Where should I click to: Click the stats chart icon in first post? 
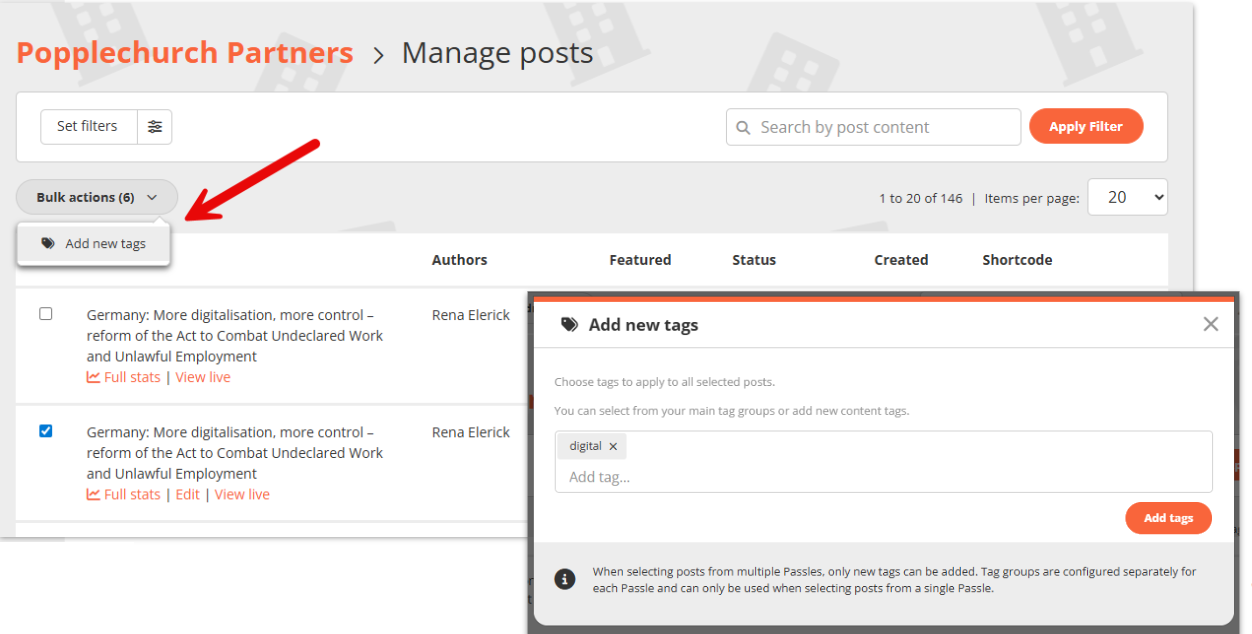click(x=93, y=378)
